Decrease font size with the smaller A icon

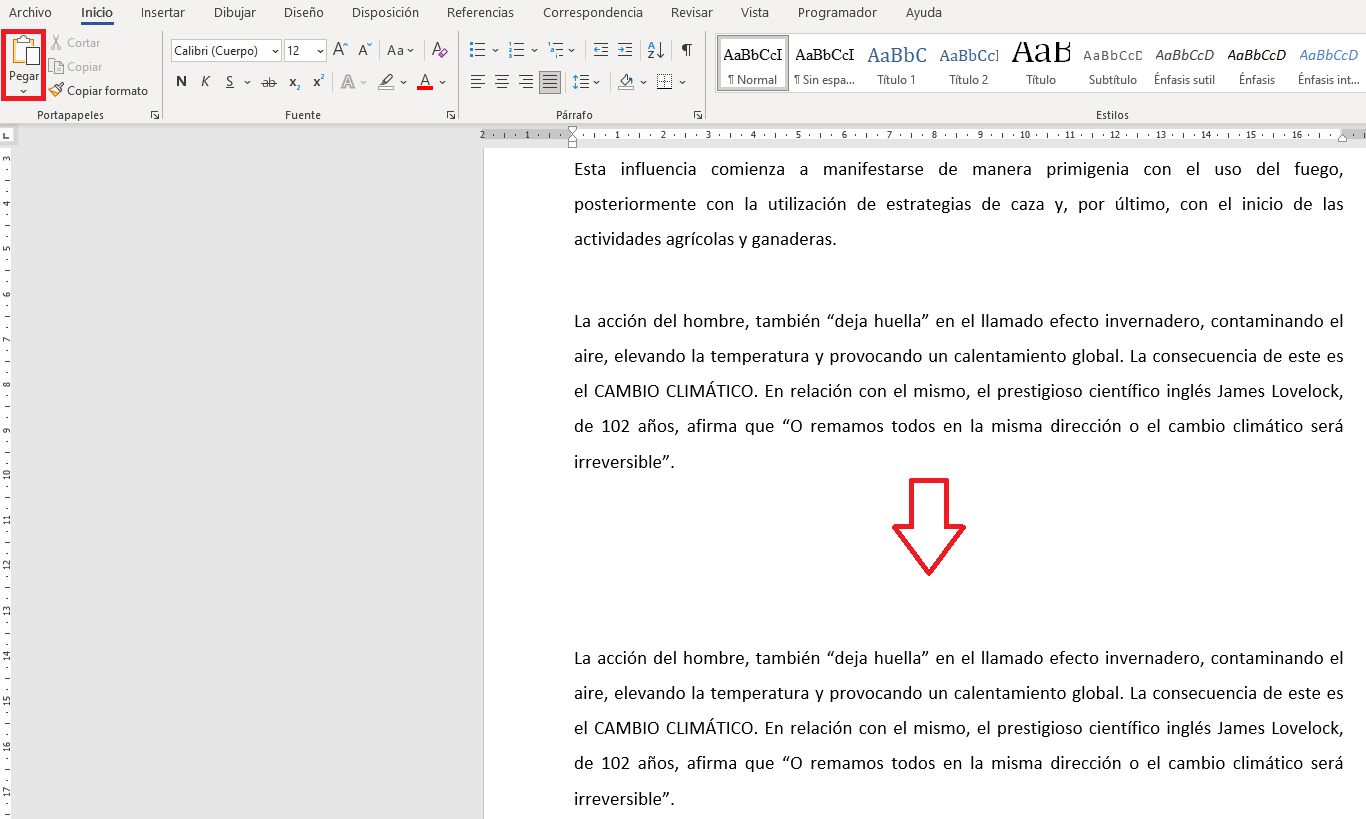pyautogui.click(x=365, y=50)
